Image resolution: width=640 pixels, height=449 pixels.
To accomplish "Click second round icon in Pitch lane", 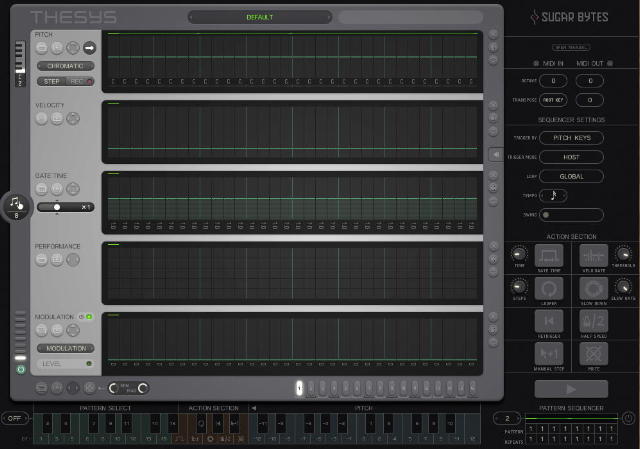I will (57, 48).
